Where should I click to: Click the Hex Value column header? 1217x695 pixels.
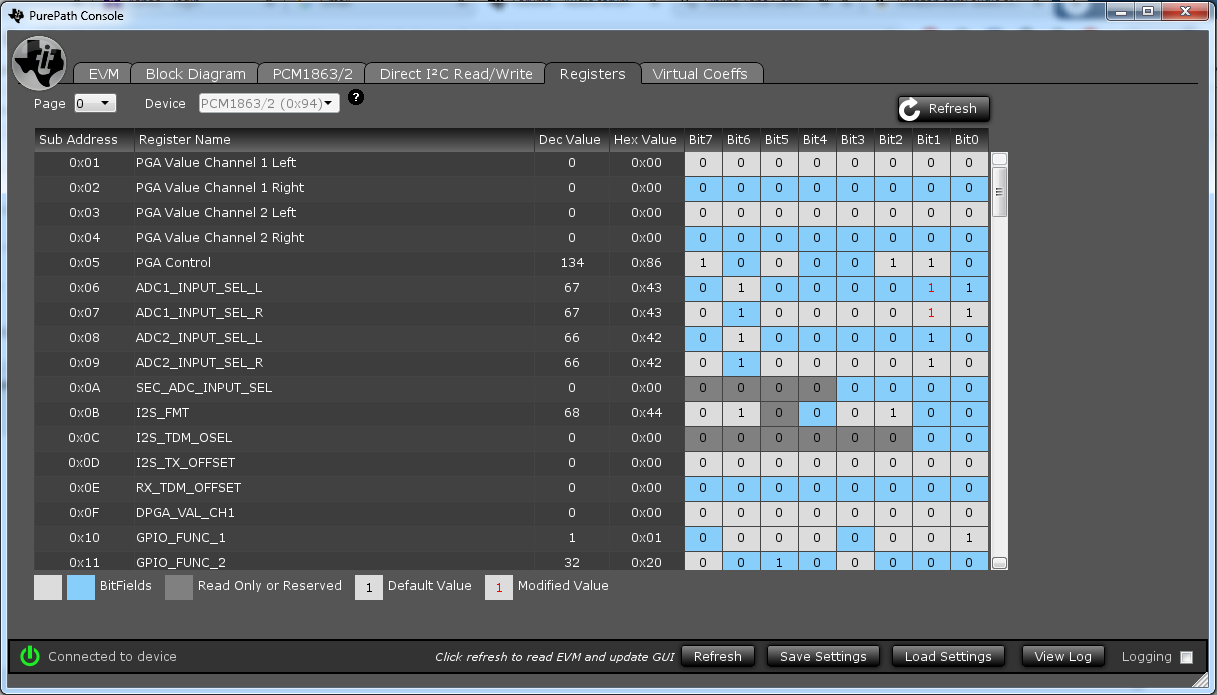click(x=646, y=140)
